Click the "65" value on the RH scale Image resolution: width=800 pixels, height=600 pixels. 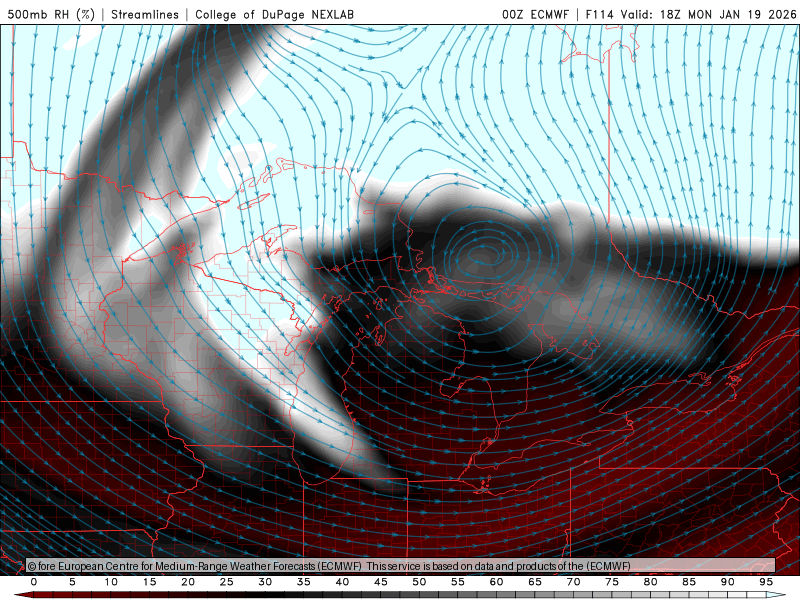pos(535,582)
